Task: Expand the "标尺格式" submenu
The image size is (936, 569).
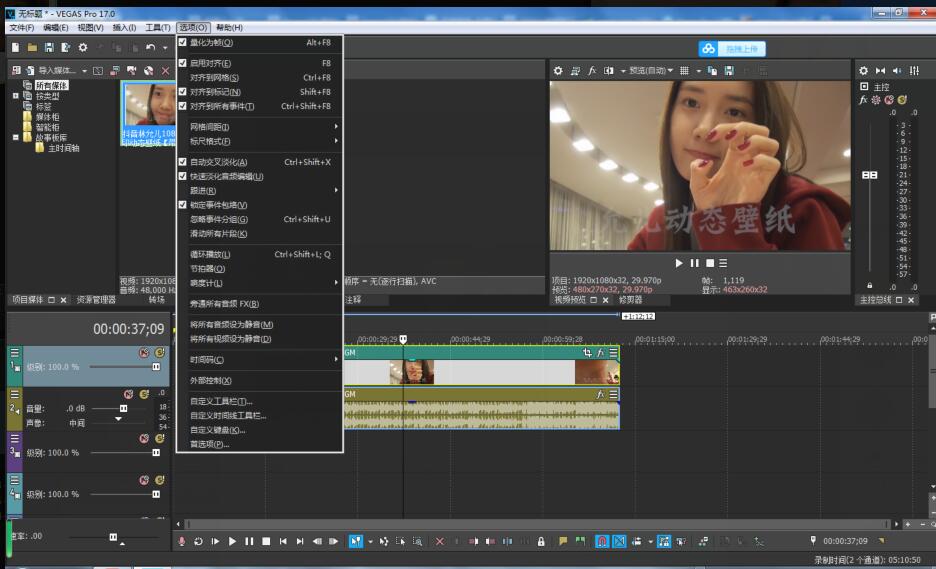Action: click(260, 141)
